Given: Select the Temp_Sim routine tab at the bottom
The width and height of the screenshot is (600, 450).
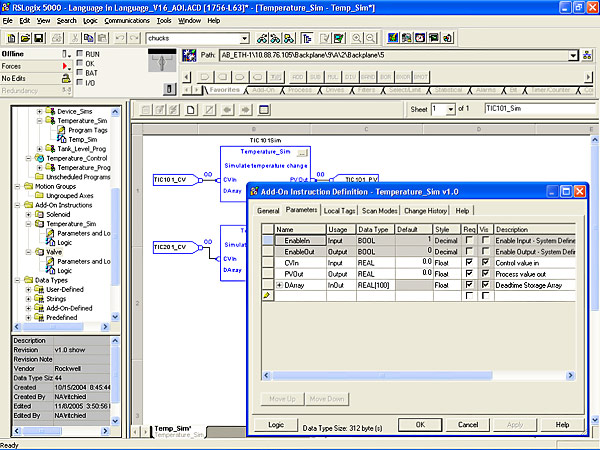Looking at the screenshot, I should (178, 431).
